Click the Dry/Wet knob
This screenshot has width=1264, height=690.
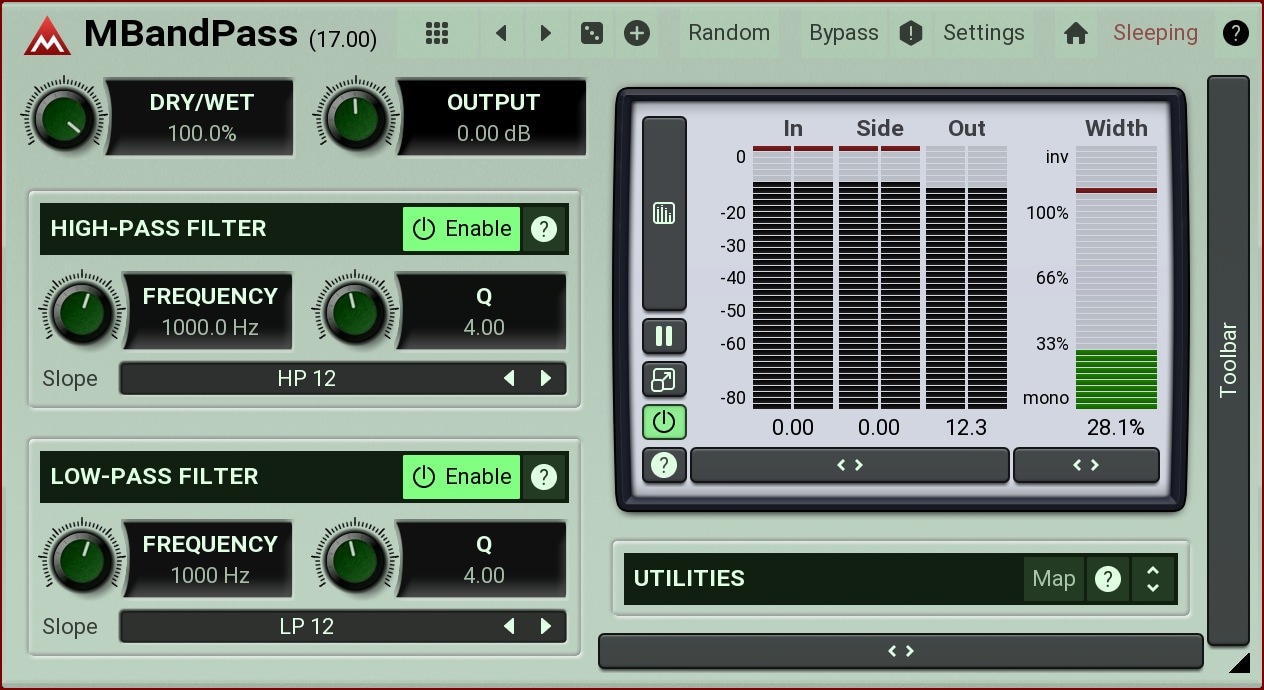point(62,118)
